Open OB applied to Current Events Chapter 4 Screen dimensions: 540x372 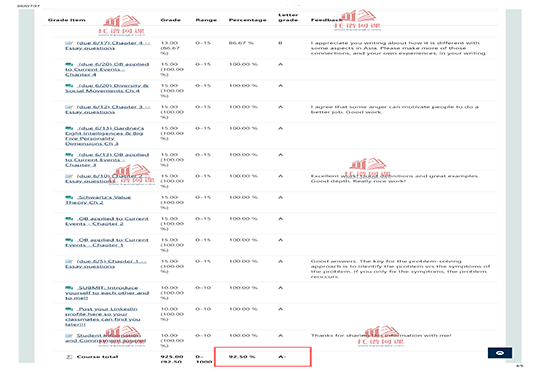coord(107,70)
